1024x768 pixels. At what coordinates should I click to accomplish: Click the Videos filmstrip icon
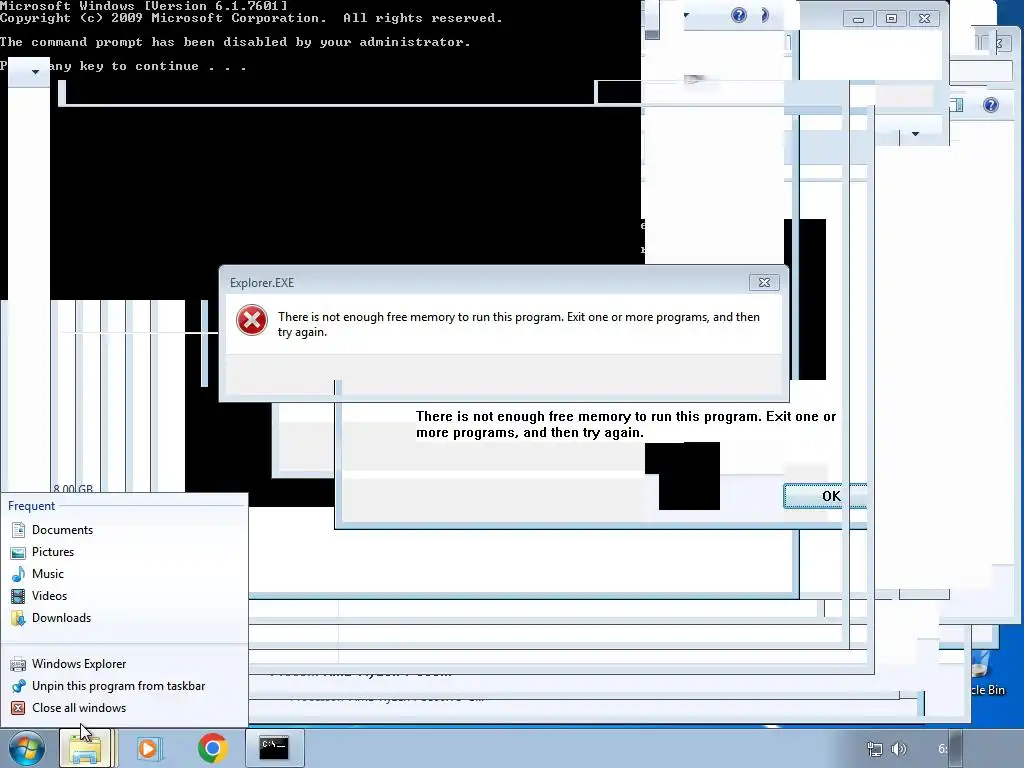point(18,596)
